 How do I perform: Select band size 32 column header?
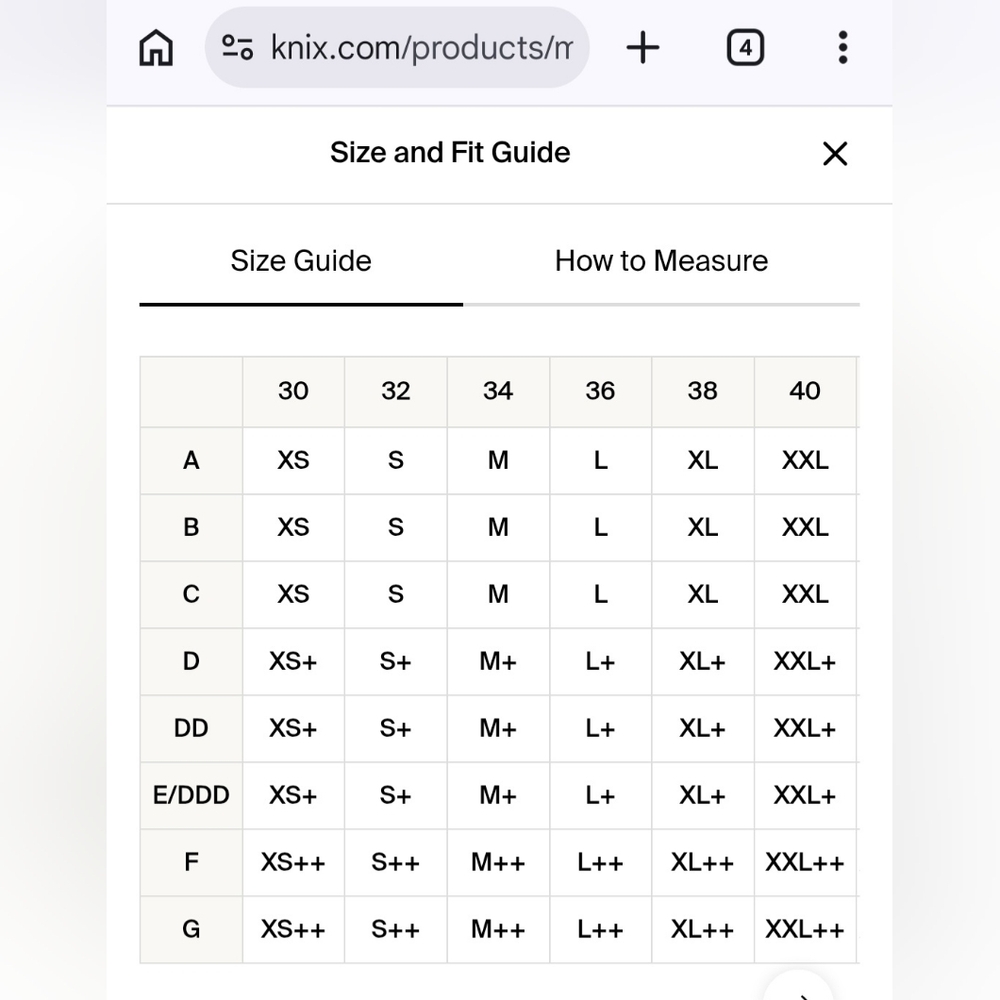click(x=396, y=392)
